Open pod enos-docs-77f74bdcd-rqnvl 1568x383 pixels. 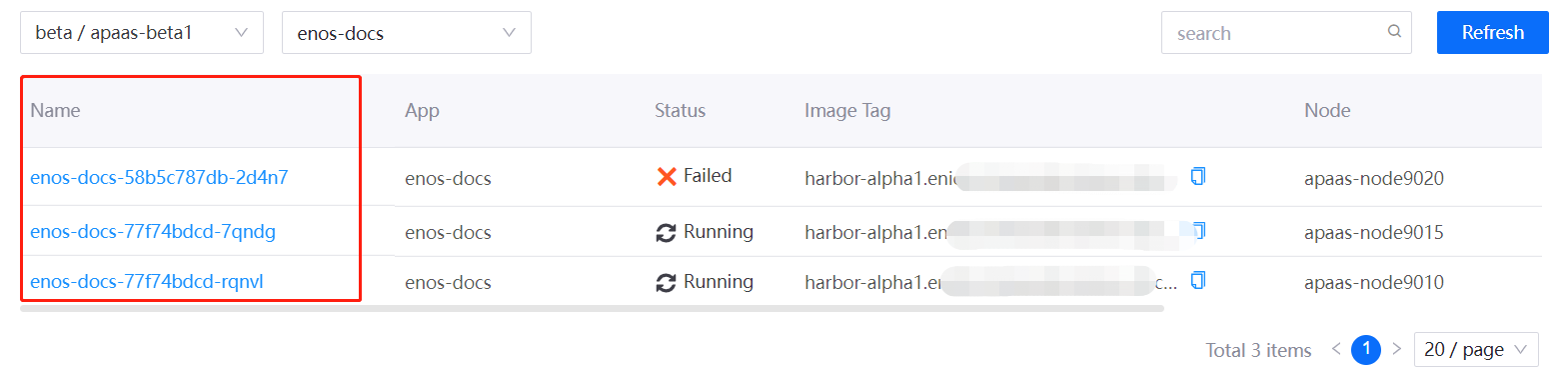pos(147,281)
